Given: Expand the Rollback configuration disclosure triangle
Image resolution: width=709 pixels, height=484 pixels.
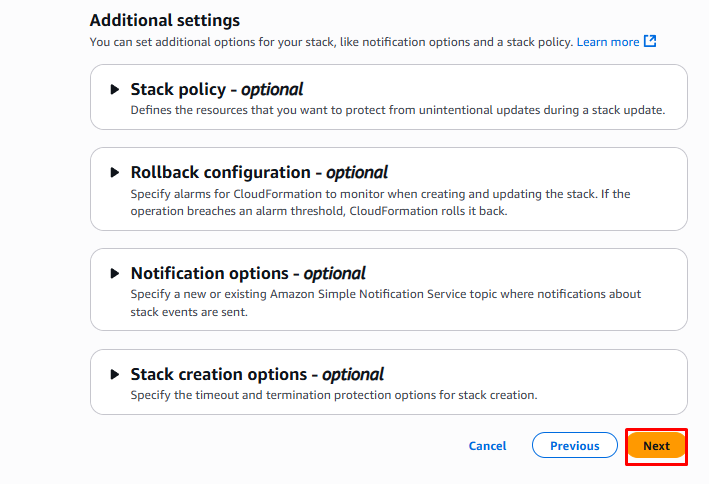Looking at the screenshot, I should coord(115,173).
